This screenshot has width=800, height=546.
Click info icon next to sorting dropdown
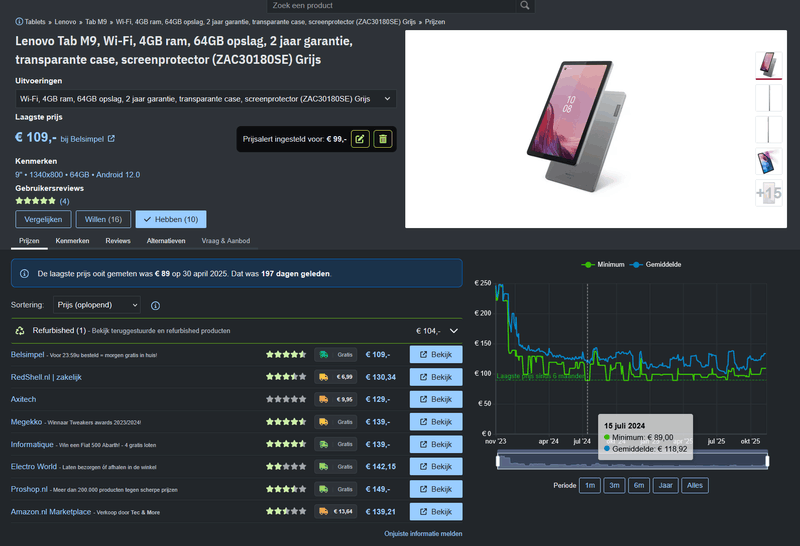click(156, 306)
